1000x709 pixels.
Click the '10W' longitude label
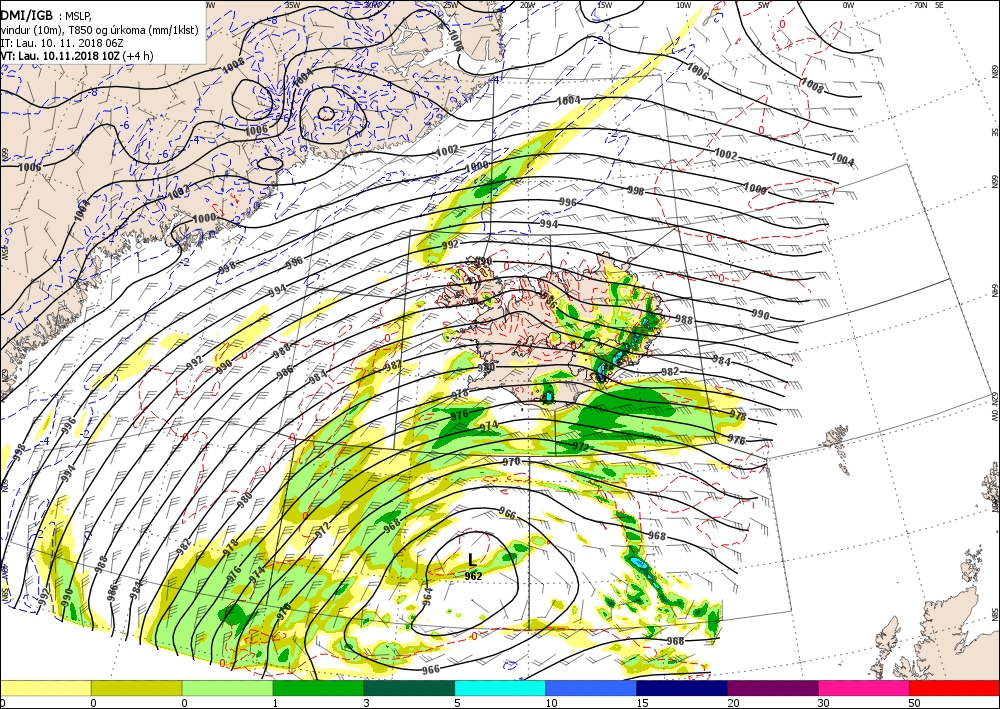click(683, 4)
